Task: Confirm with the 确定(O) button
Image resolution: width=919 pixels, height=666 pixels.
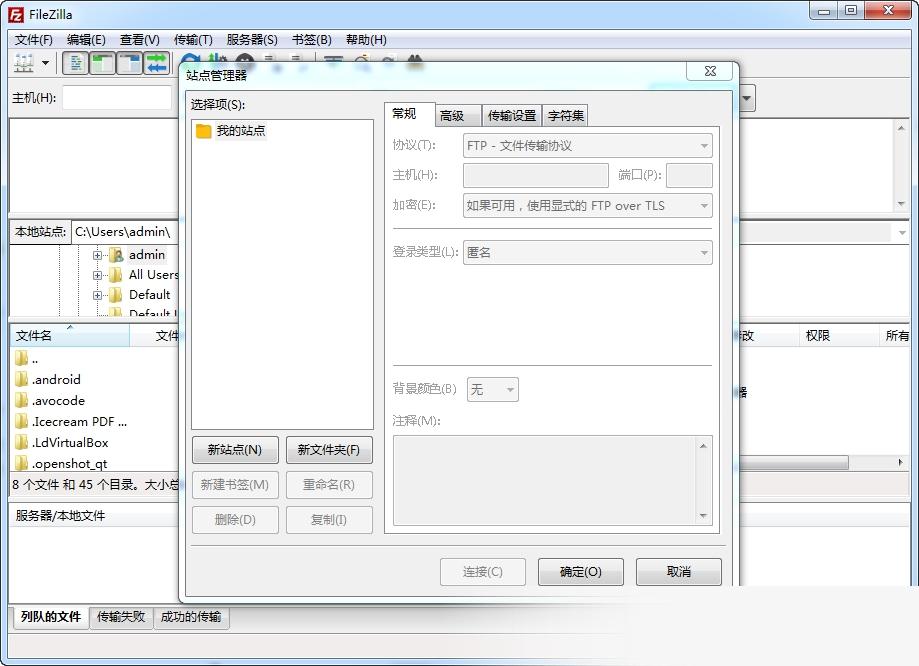Action: pyautogui.click(x=581, y=572)
